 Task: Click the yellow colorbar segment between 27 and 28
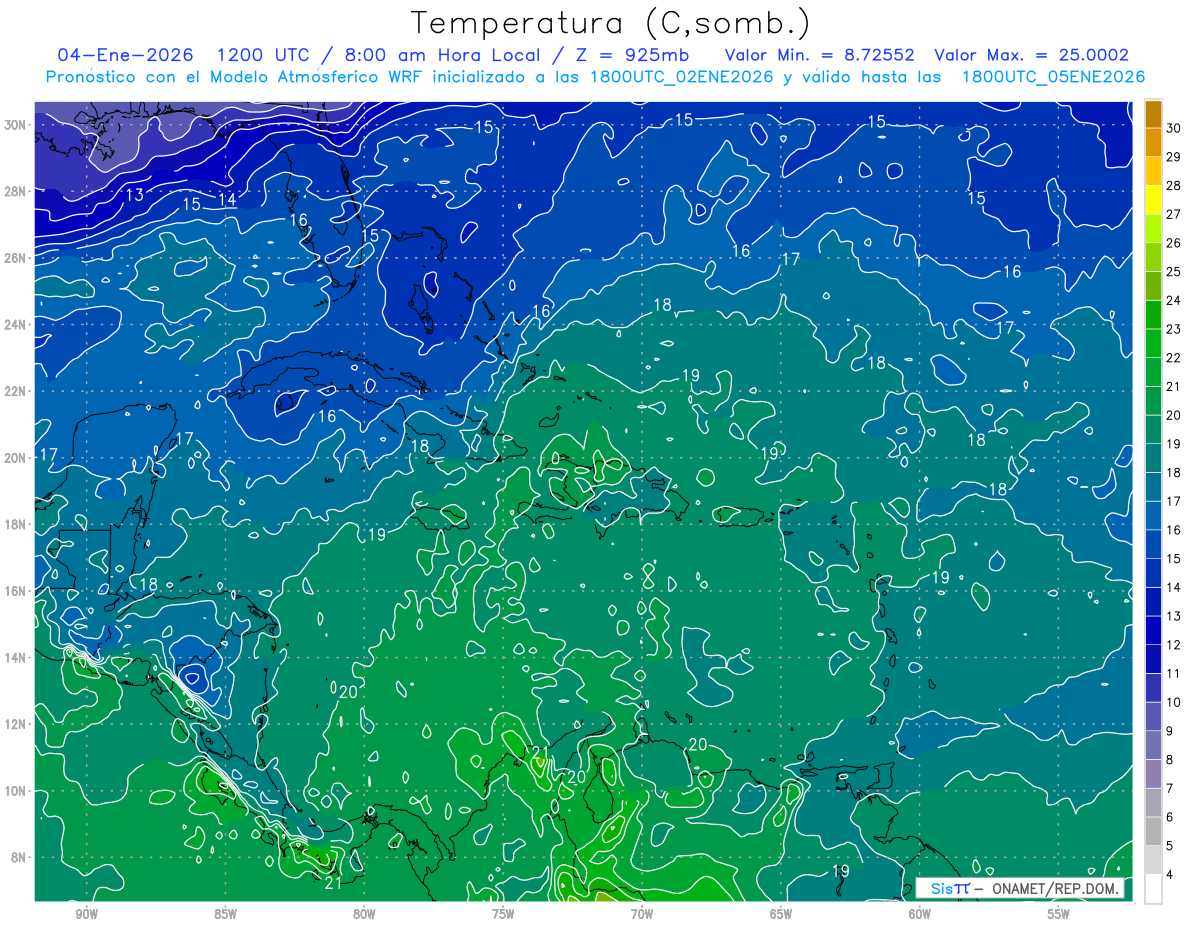[x=1153, y=200]
